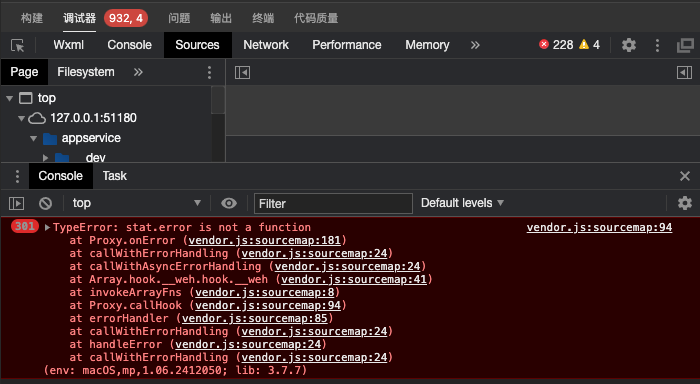Expand the dev folder arrow
This screenshot has width=700, height=384.
45,158
